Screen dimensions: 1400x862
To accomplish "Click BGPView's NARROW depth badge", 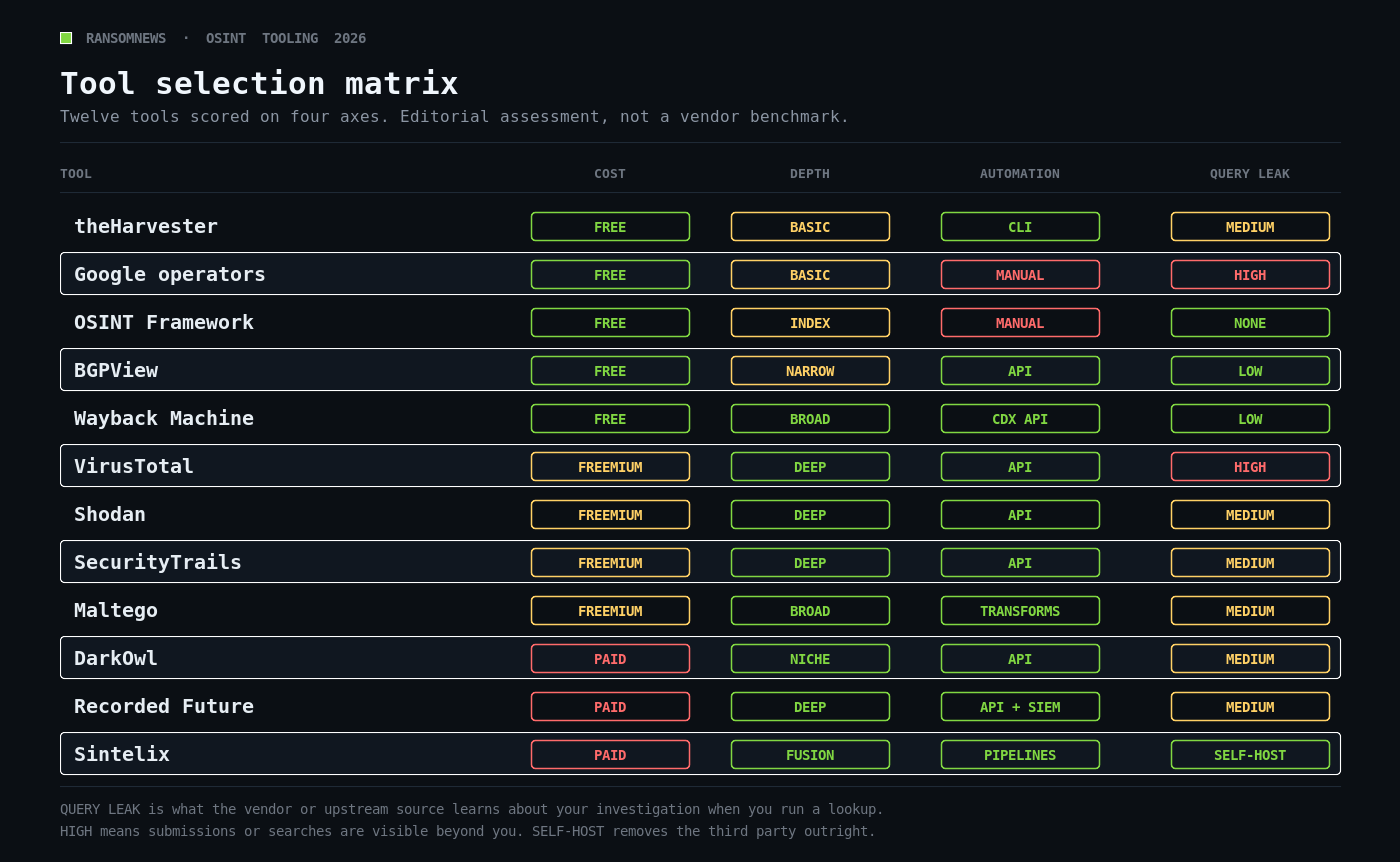I will [810, 371].
